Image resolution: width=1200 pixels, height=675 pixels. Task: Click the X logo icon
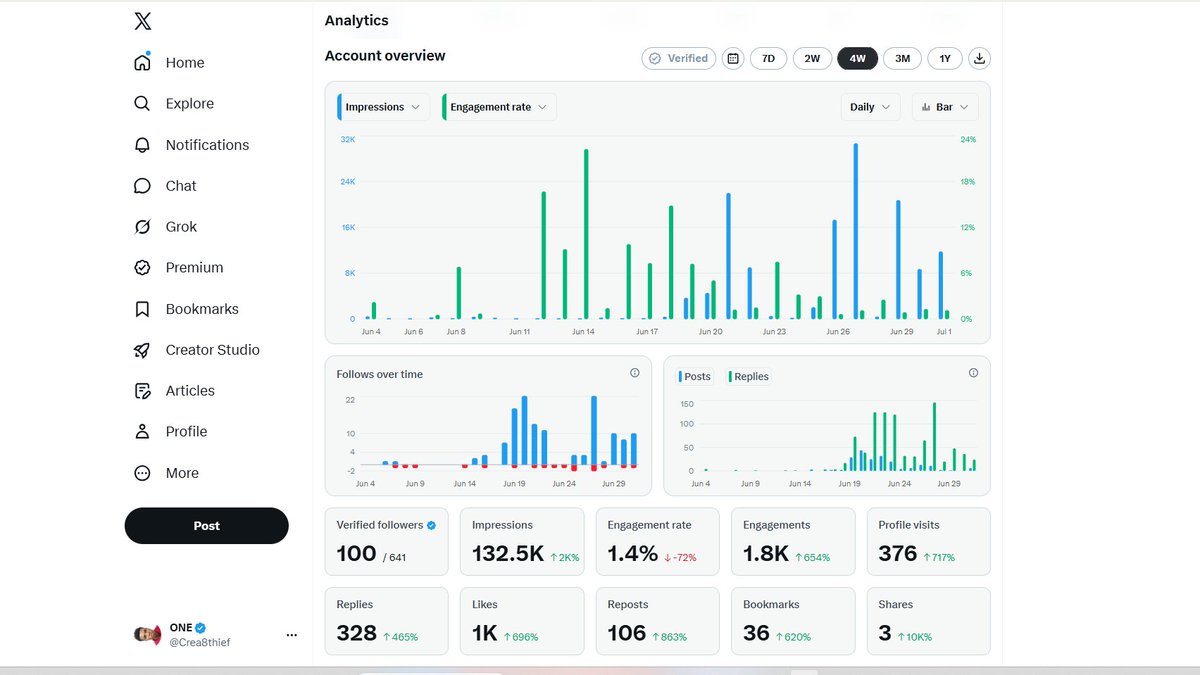(x=143, y=21)
